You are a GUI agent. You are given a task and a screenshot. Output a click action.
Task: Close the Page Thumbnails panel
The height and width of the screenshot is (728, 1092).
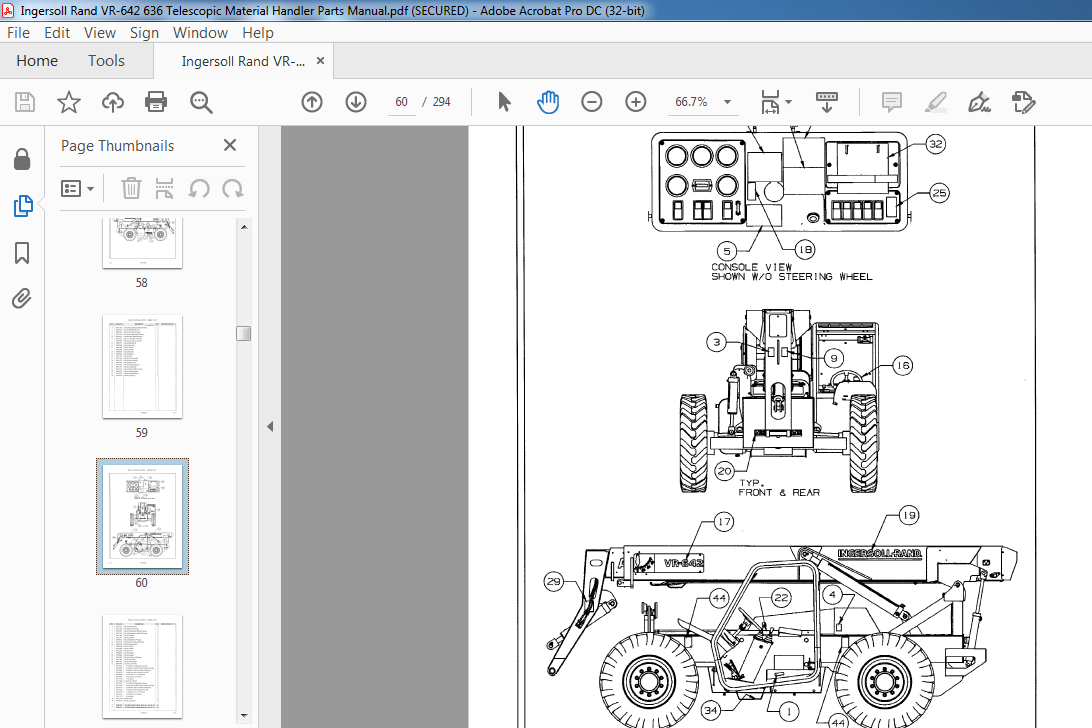click(x=230, y=145)
